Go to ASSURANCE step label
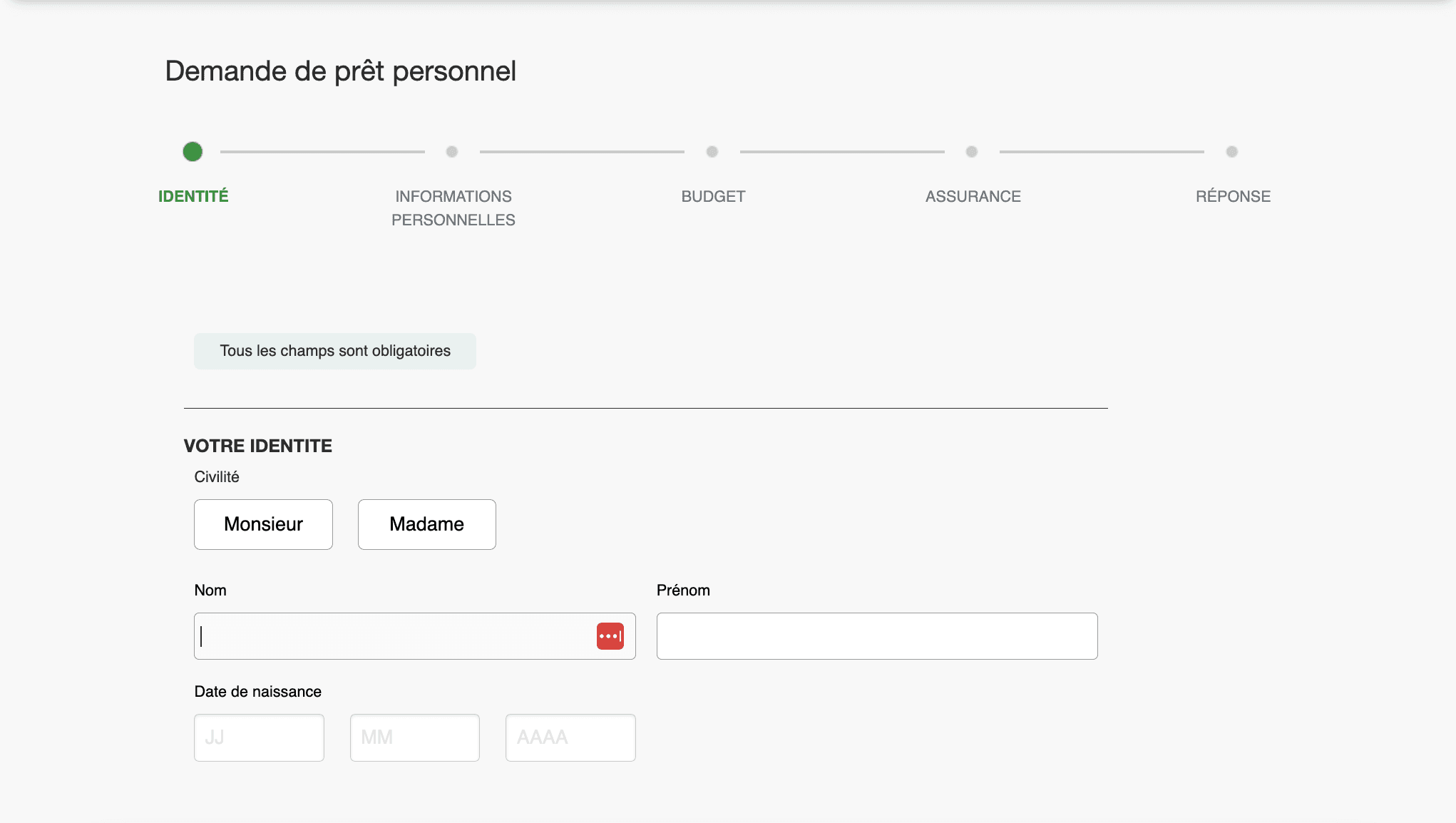The image size is (1456, 823). (973, 196)
